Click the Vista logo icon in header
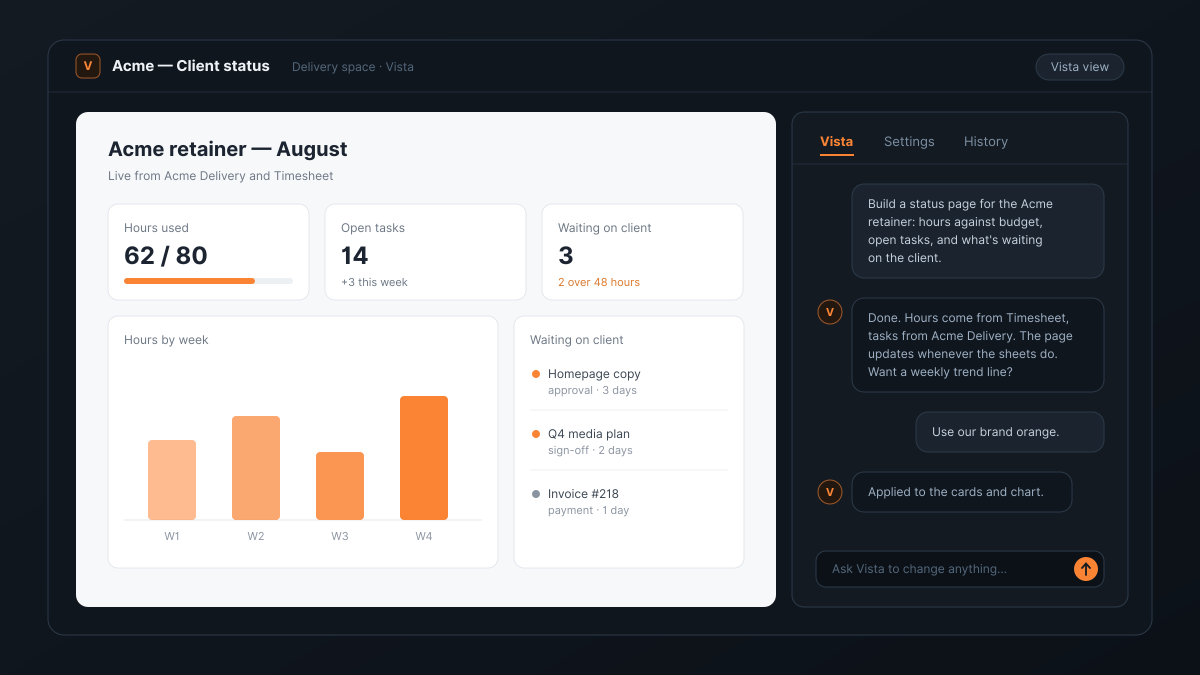Screen dimensions: 1200x675 tap(88, 66)
